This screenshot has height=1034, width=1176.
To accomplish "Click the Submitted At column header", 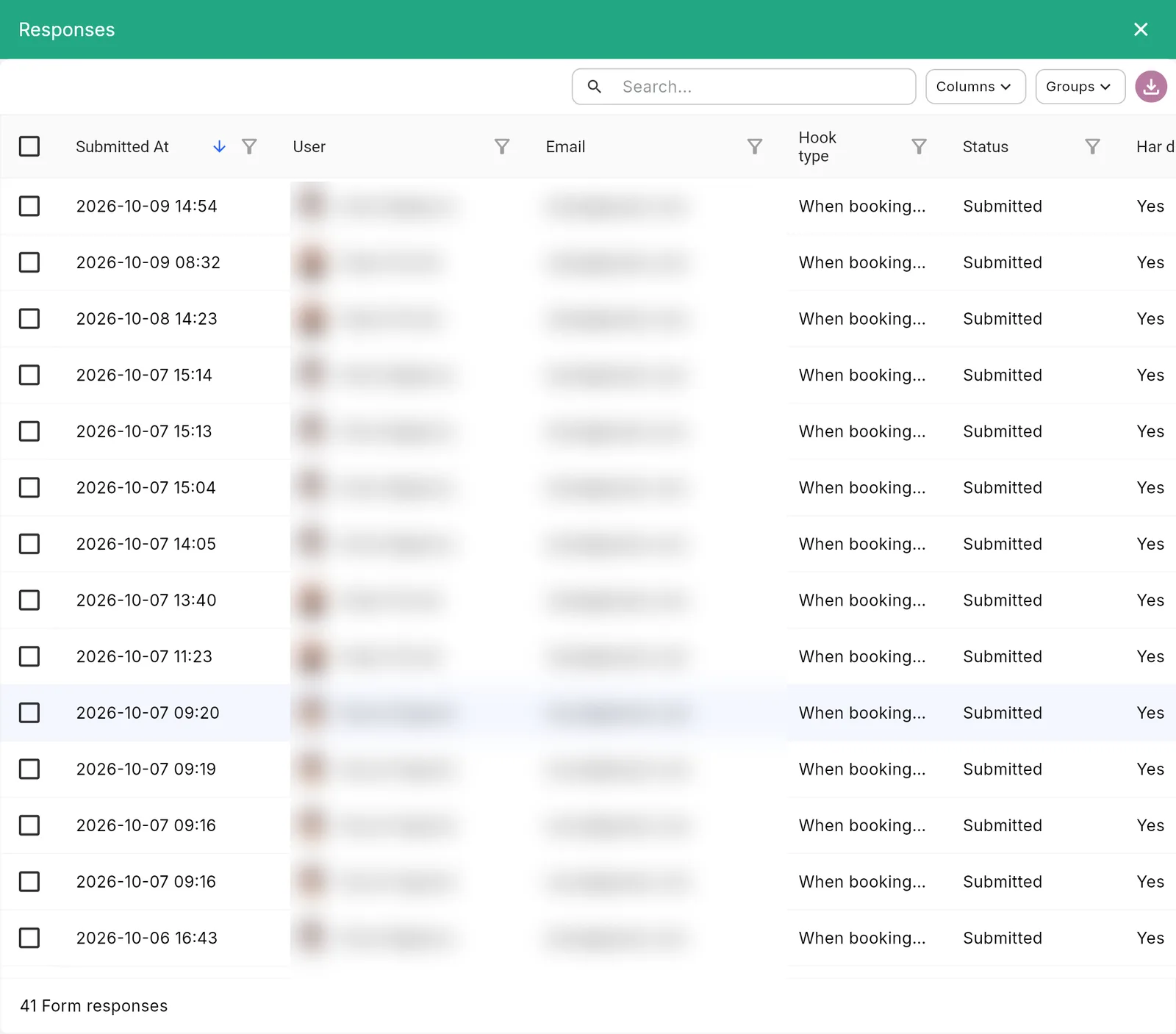I will [122, 147].
